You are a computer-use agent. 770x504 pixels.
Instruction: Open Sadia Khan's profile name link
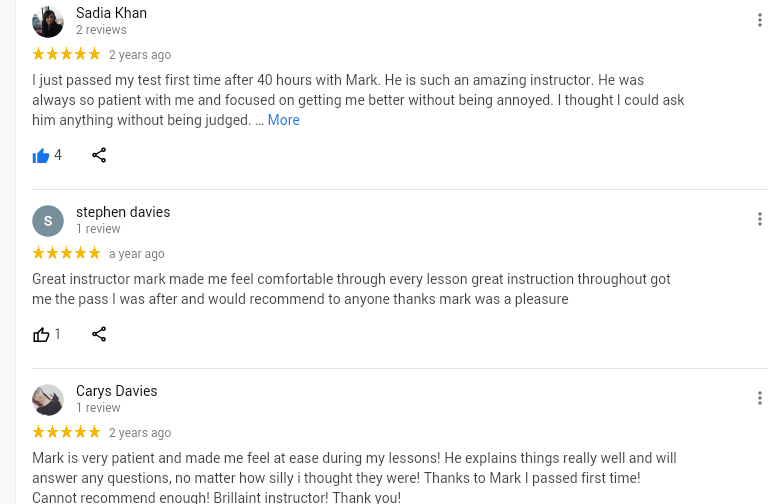(x=111, y=13)
